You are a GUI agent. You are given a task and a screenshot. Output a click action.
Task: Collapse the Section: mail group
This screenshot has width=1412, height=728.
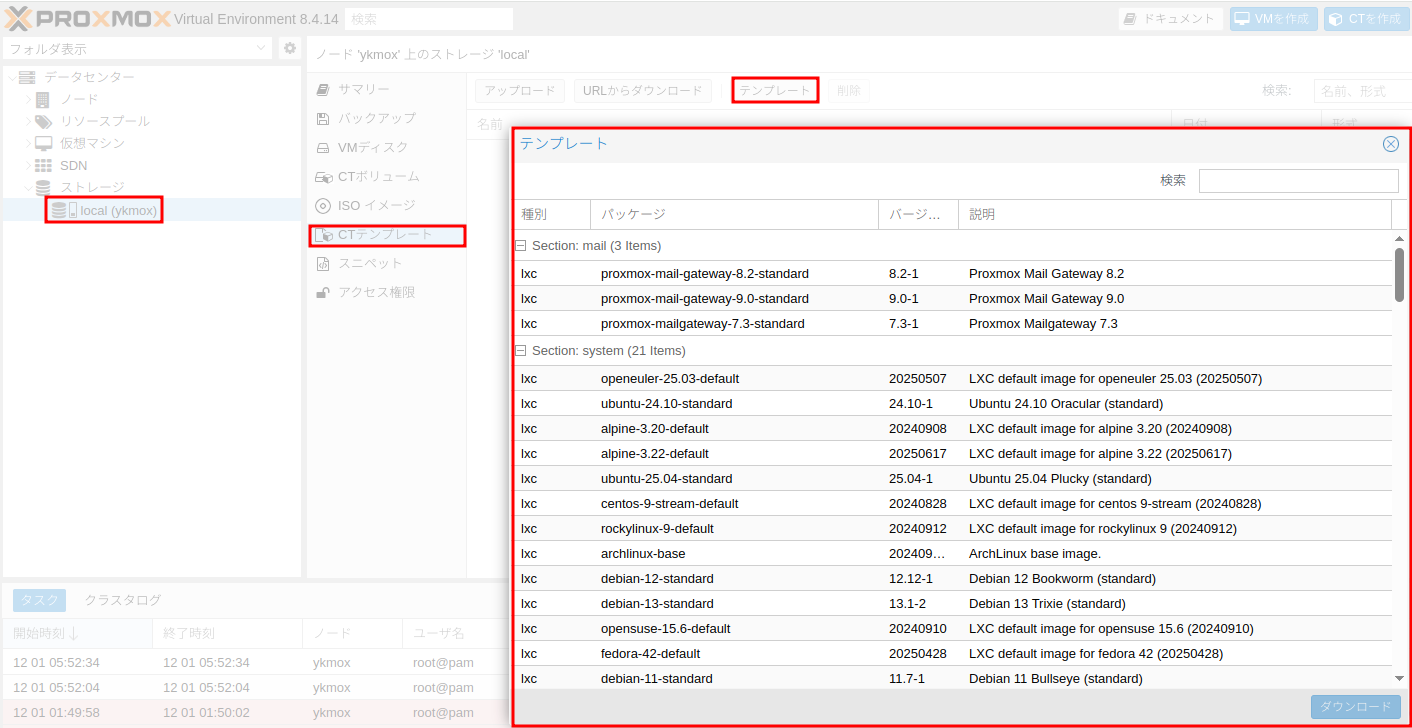(520, 246)
